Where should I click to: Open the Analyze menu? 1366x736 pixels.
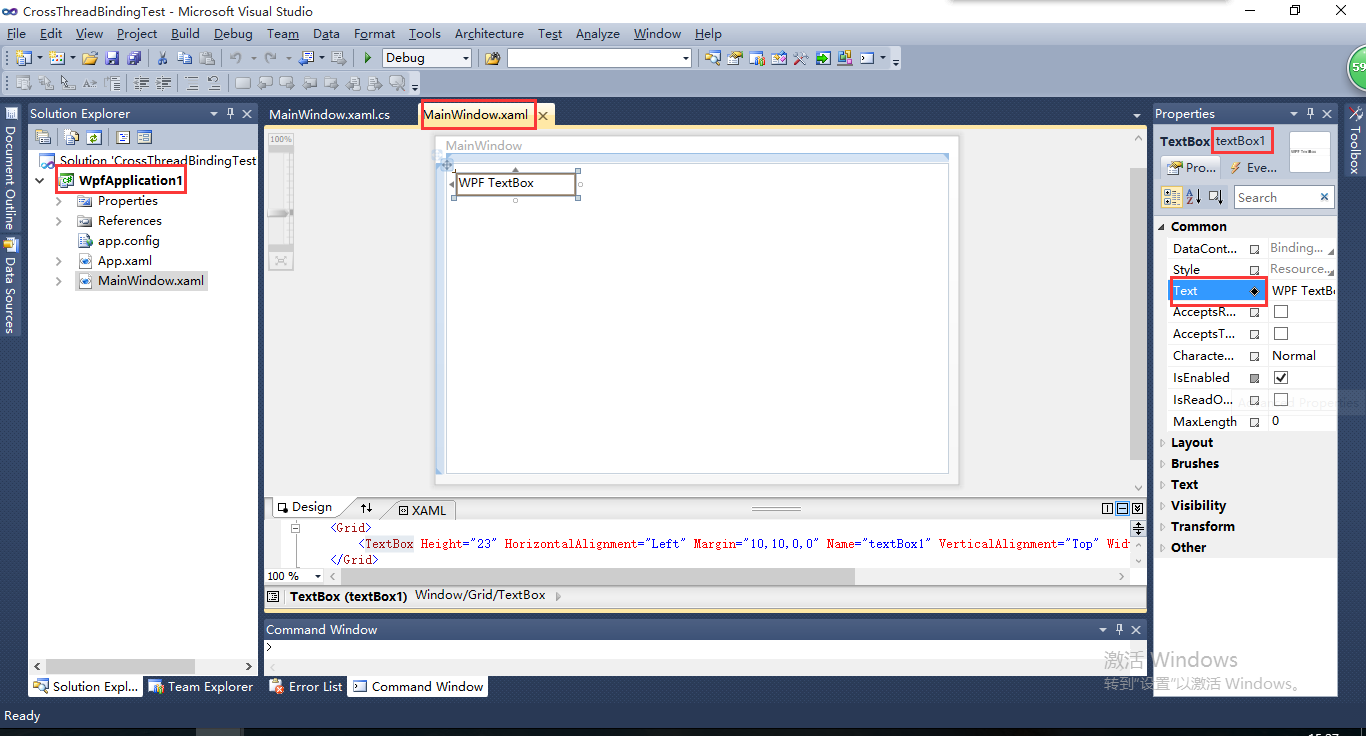[x=598, y=34]
